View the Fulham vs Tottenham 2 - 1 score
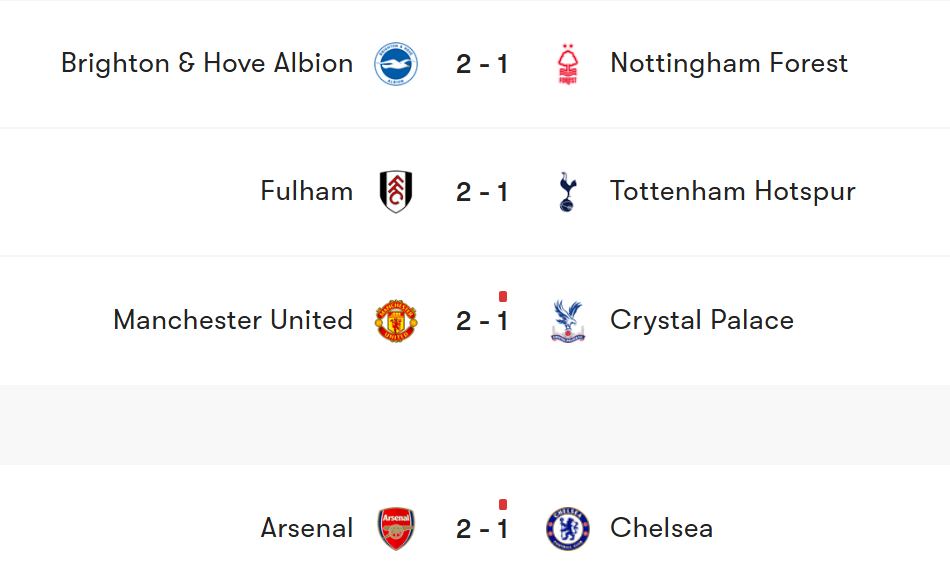950x587 pixels. click(482, 193)
